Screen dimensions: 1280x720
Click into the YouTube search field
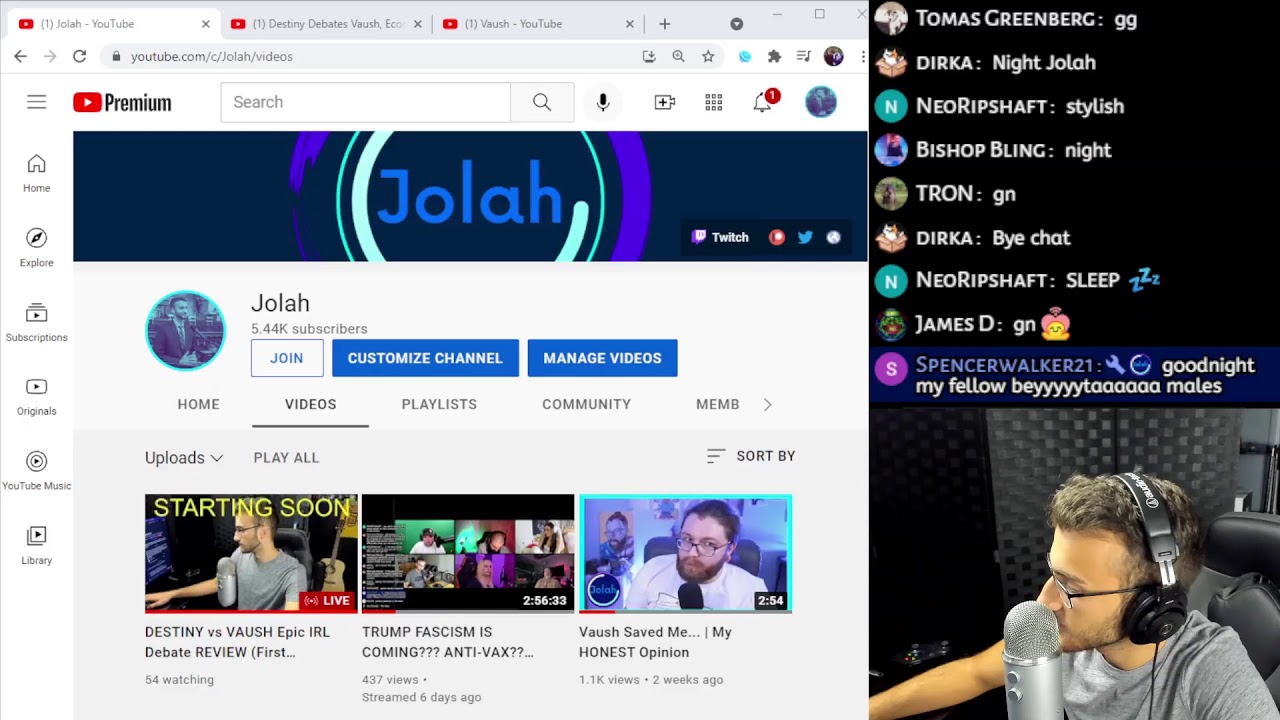click(365, 102)
